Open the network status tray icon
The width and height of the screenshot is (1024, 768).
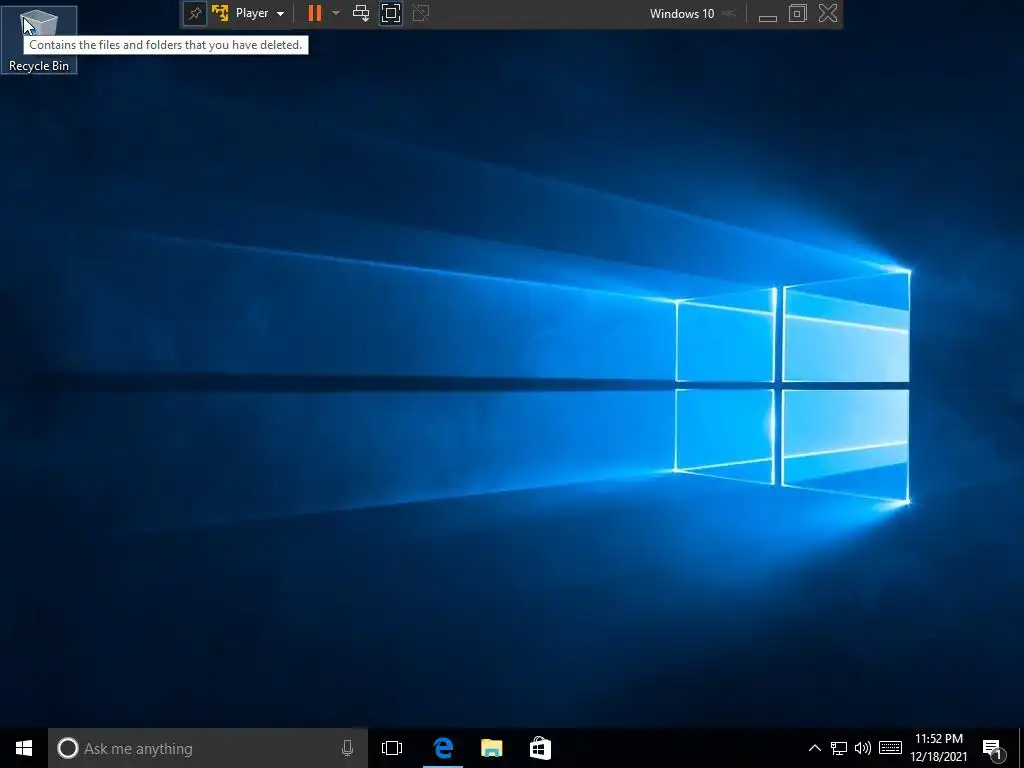pos(839,748)
